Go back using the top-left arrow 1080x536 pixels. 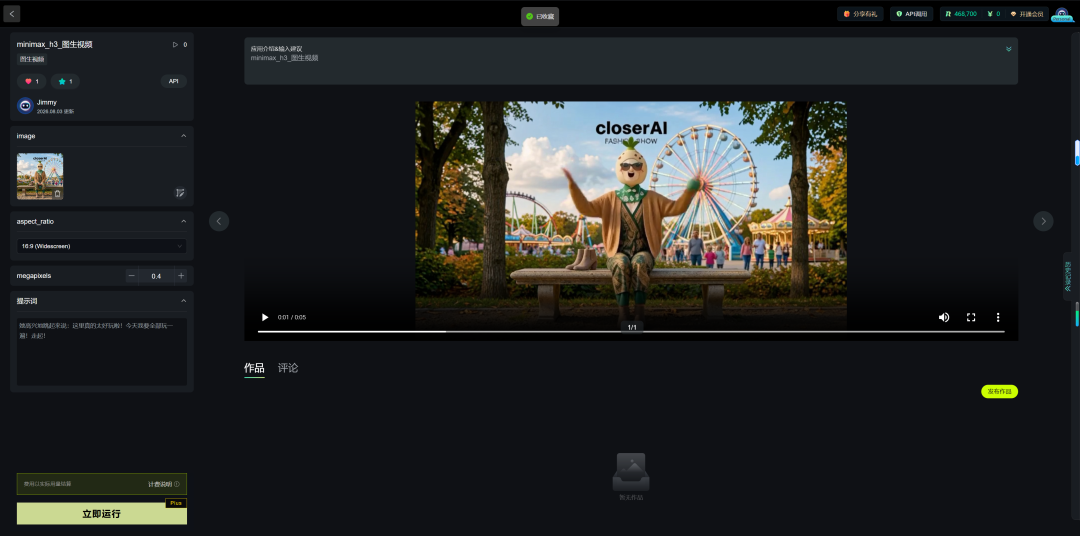pos(11,14)
